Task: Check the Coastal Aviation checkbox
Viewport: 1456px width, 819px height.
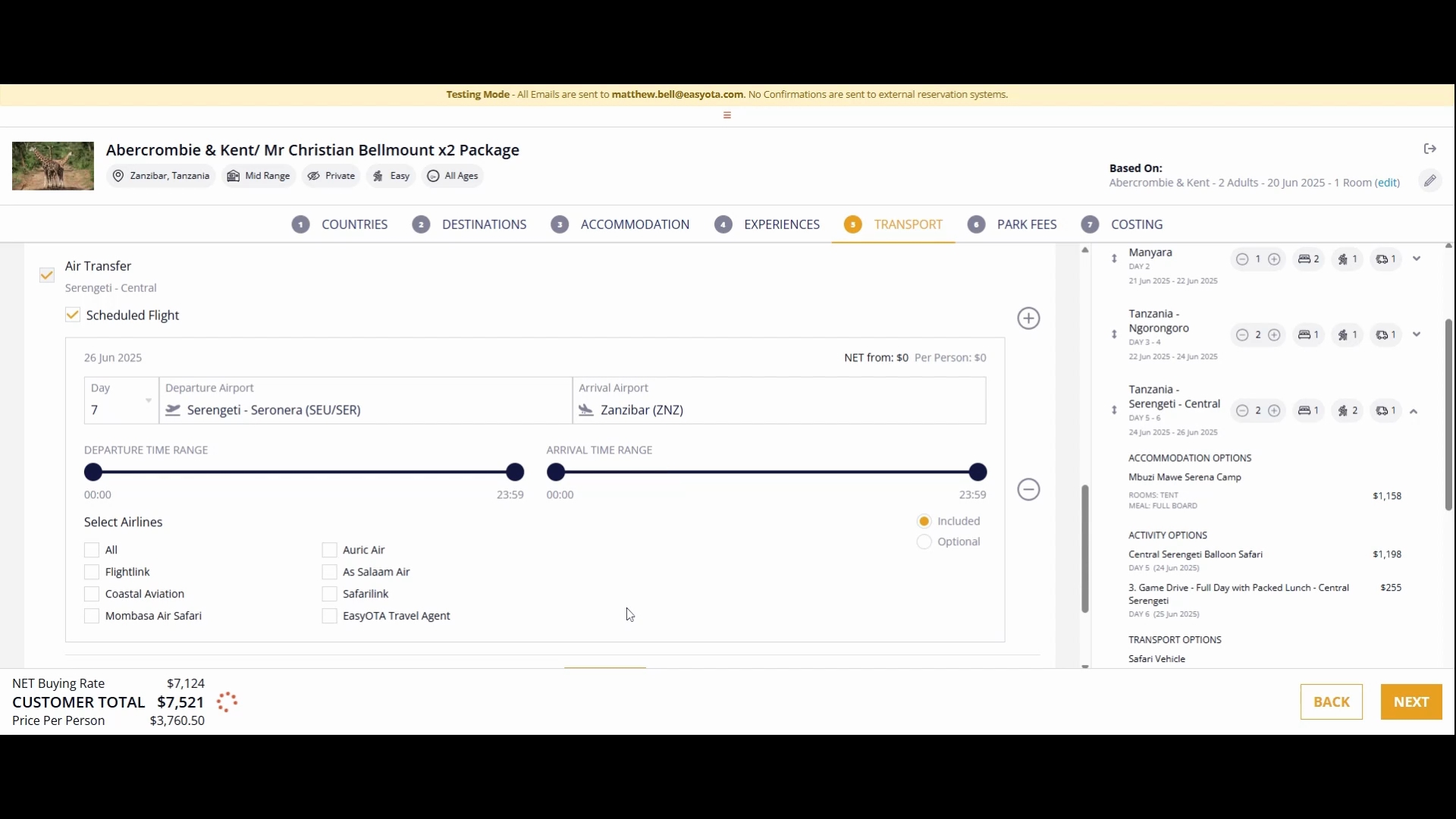Action: pos(92,594)
